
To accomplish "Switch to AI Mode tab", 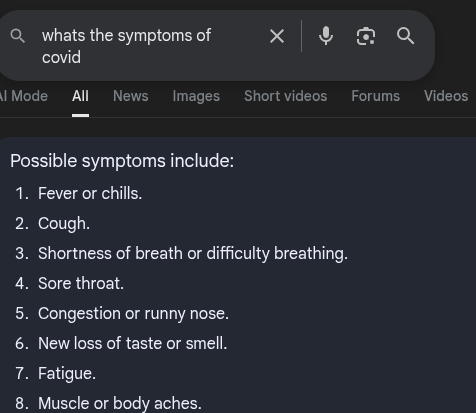I will click(24, 96).
